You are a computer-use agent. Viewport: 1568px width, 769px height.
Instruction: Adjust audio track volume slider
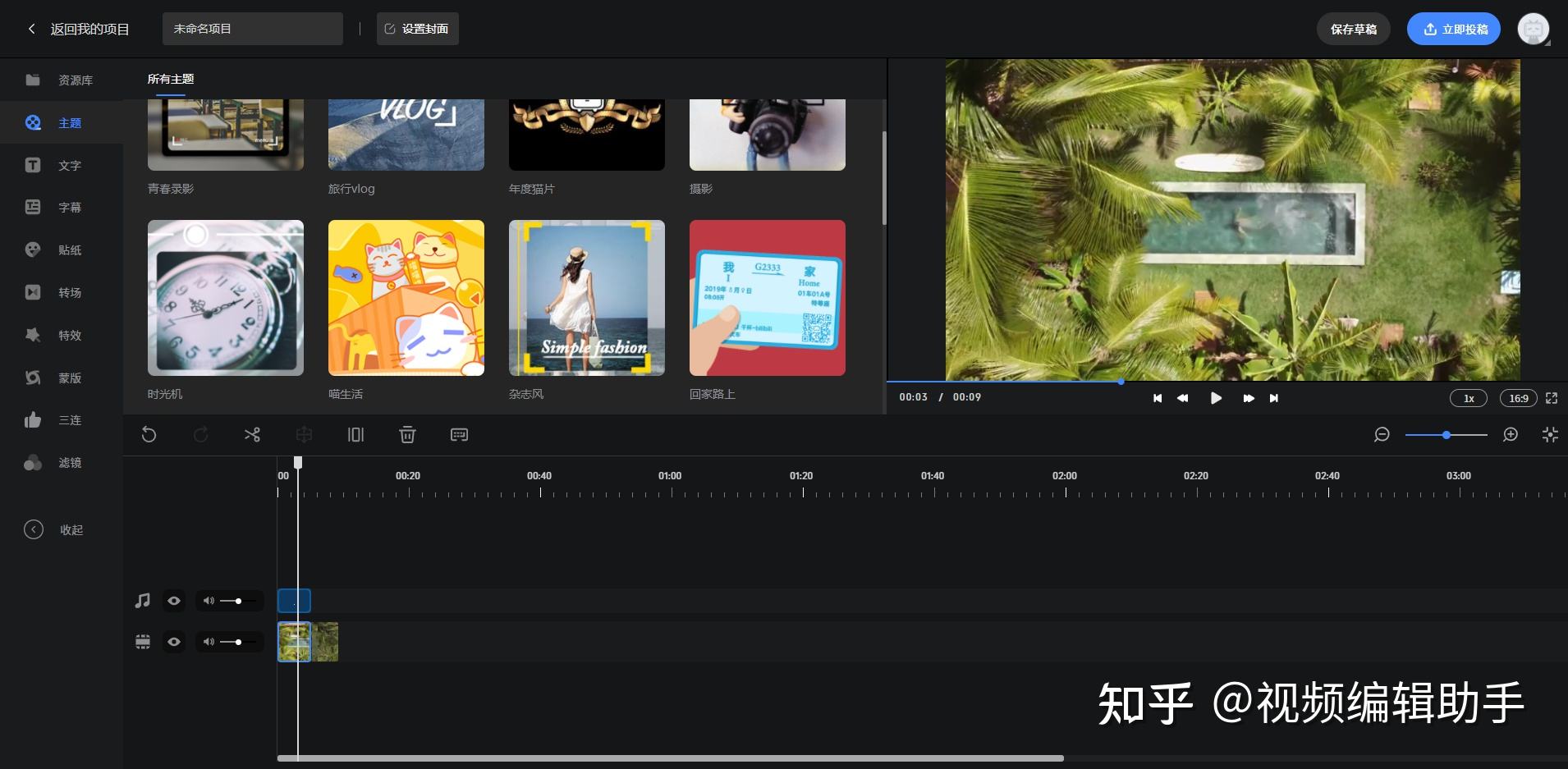[x=238, y=601]
